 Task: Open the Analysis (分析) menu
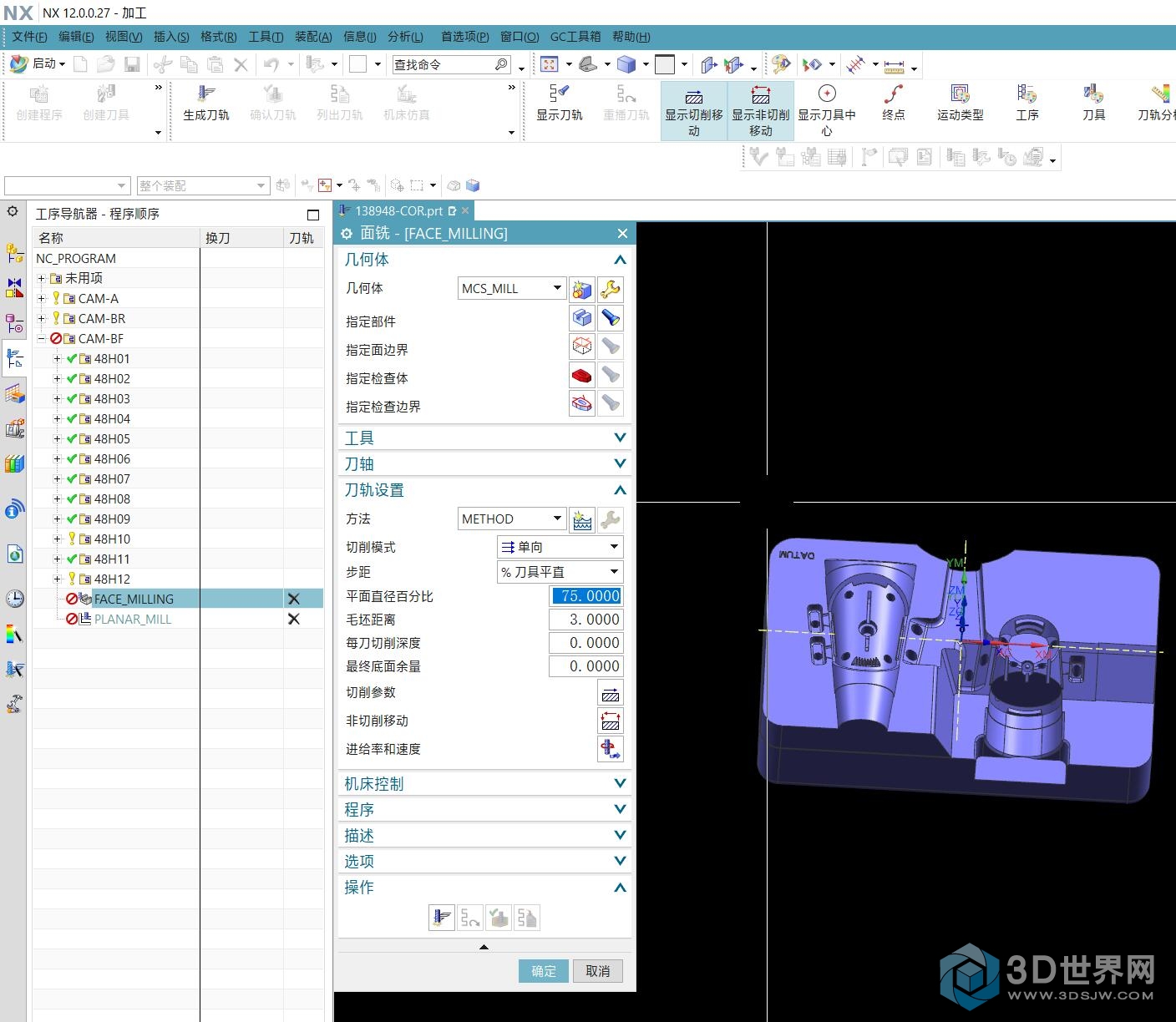[405, 37]
